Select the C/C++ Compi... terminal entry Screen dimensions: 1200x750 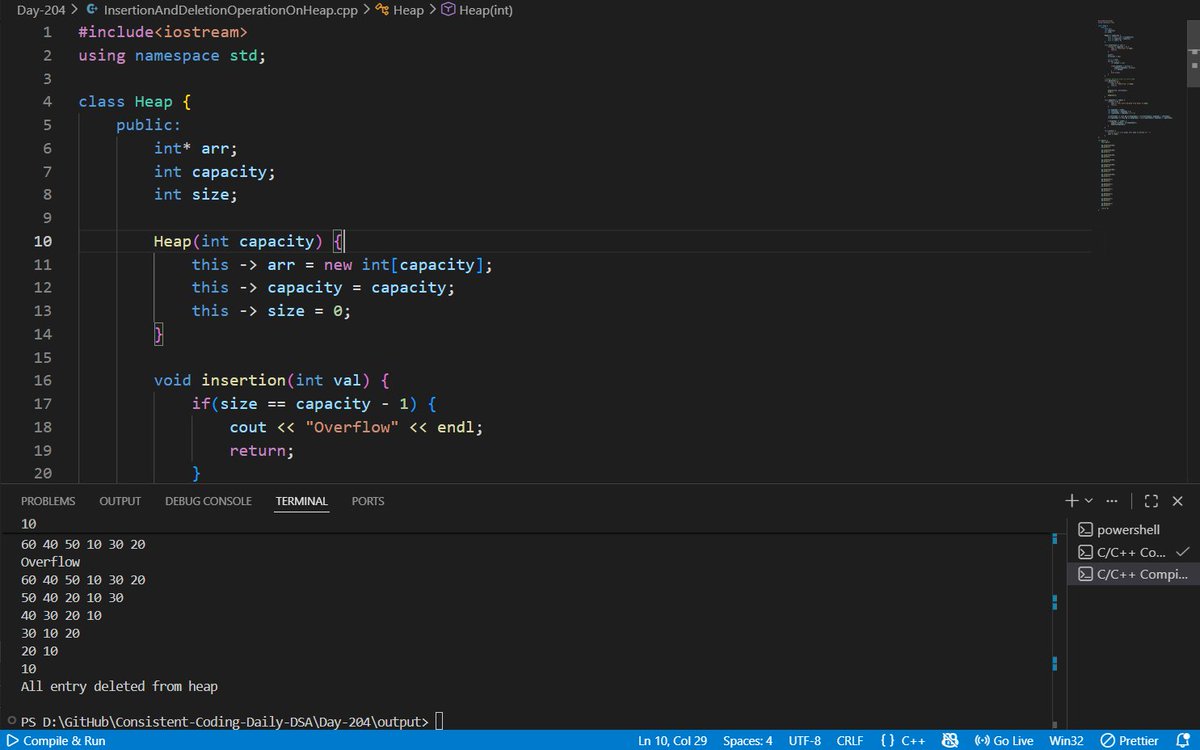1133,574
